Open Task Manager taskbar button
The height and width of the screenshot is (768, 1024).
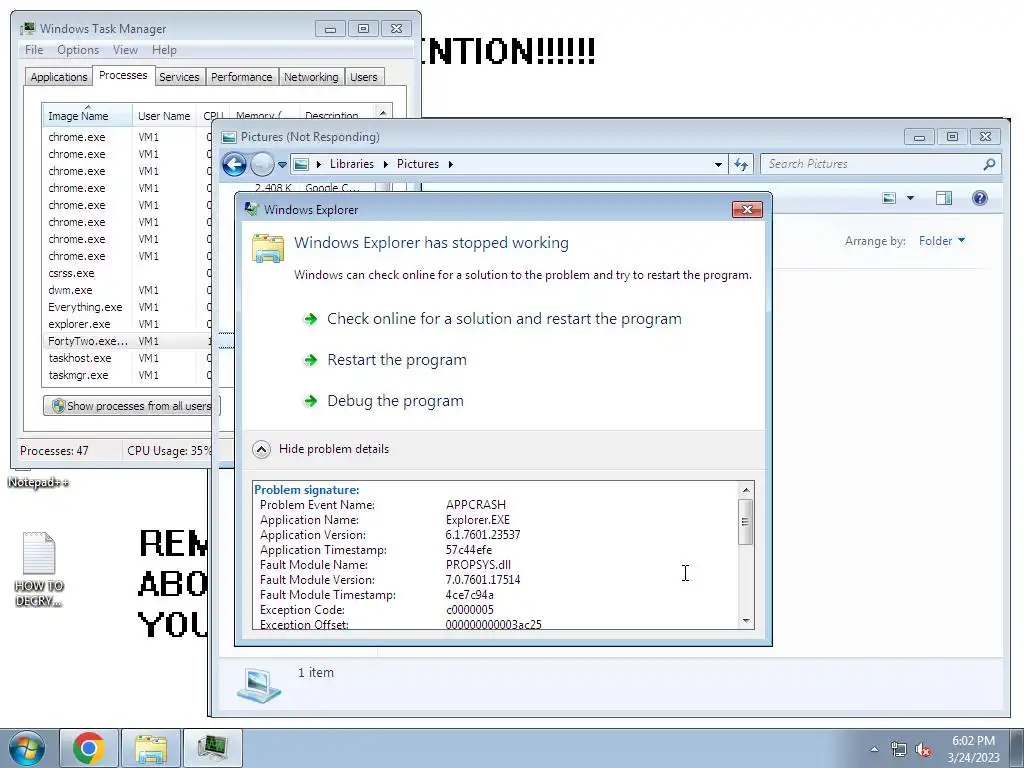click(x=213, y=747)
